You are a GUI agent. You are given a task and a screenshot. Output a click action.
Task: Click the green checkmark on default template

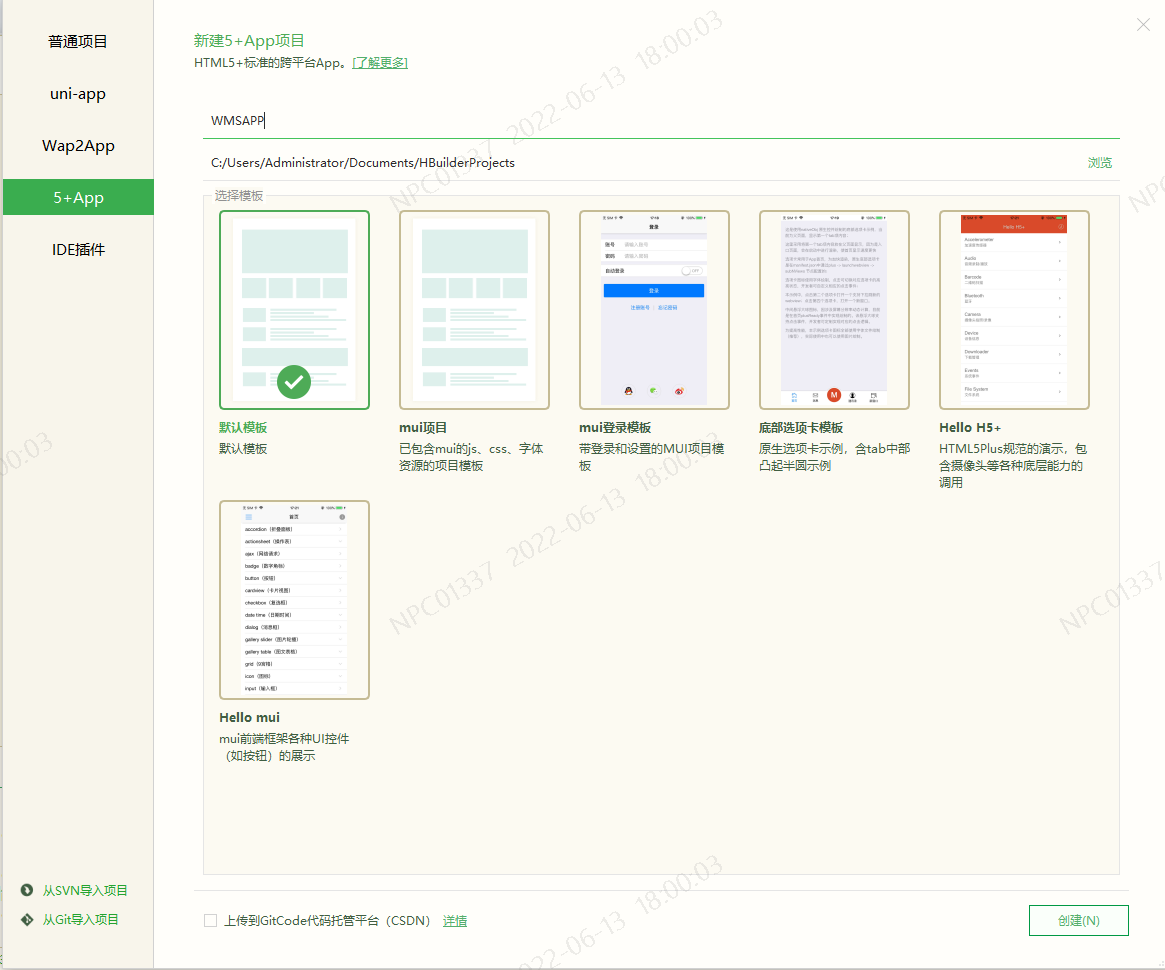[x=294, y=382]
